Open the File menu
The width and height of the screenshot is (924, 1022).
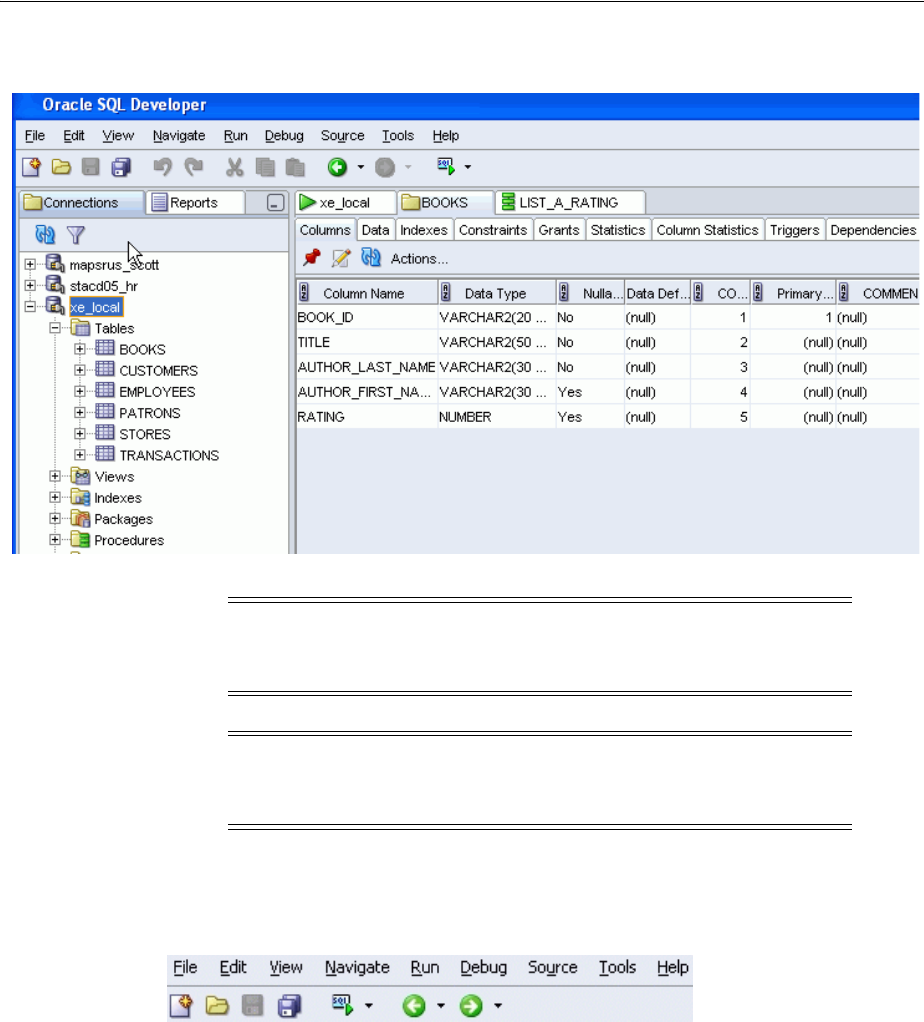(35, 136)
